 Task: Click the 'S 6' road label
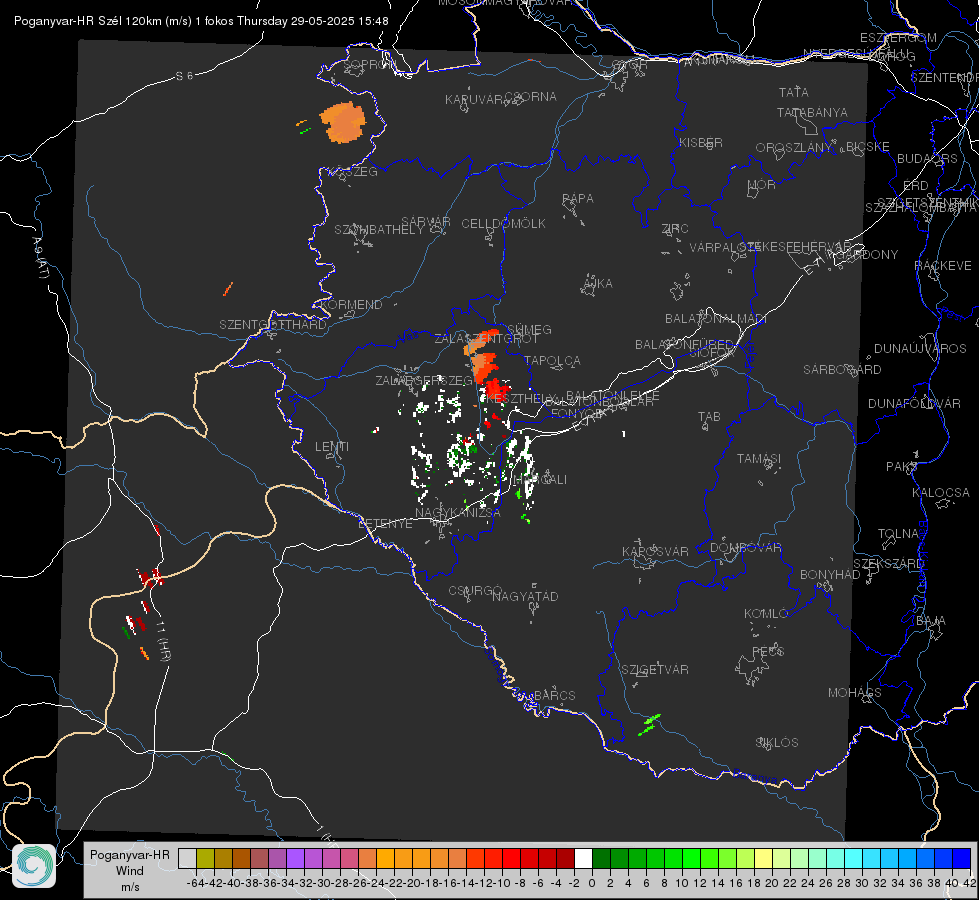(x=184, y=76)
